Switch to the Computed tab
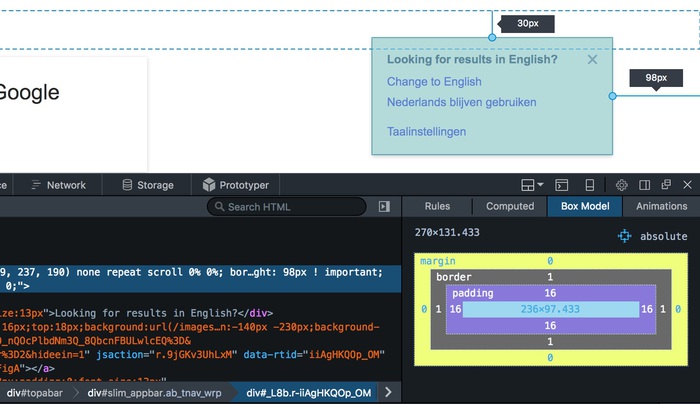Screen dimensions: 700x404 (510, 207)
